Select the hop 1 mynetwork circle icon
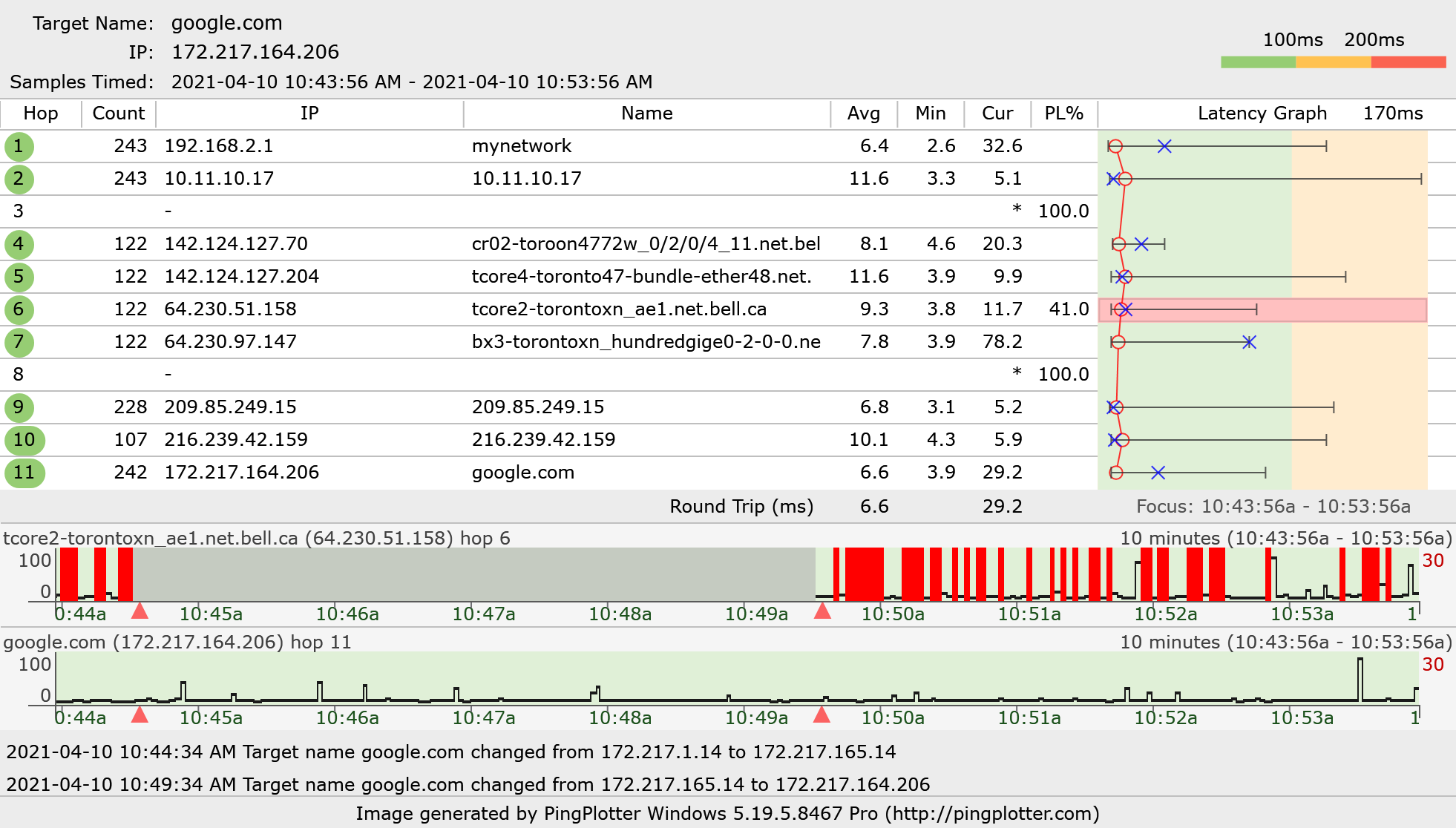Image resolution: width=1456 pixels, height=828 pixels. (19, 146)
